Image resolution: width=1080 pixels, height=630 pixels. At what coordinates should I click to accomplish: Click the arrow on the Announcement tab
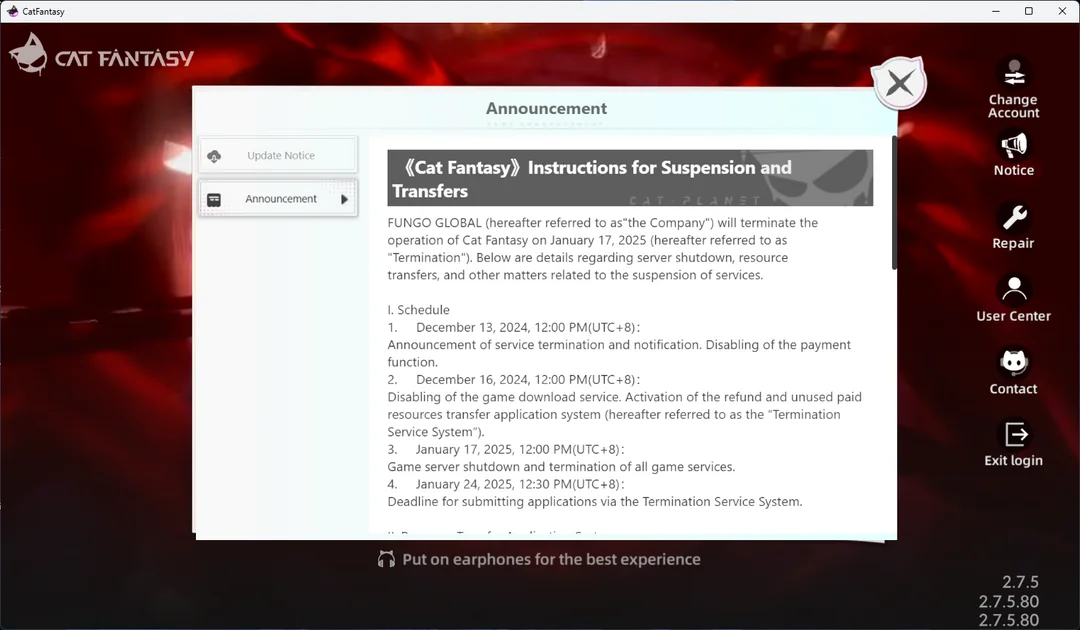point(344,200)
